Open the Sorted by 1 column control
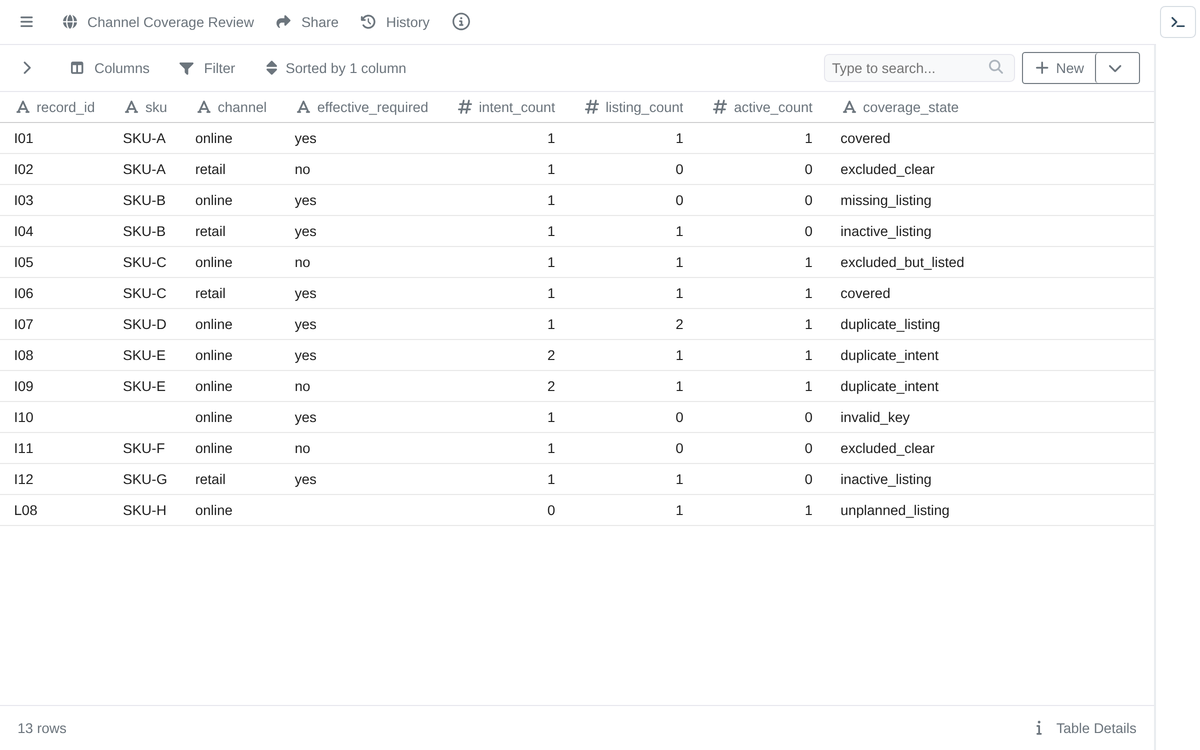 [335, 68]
